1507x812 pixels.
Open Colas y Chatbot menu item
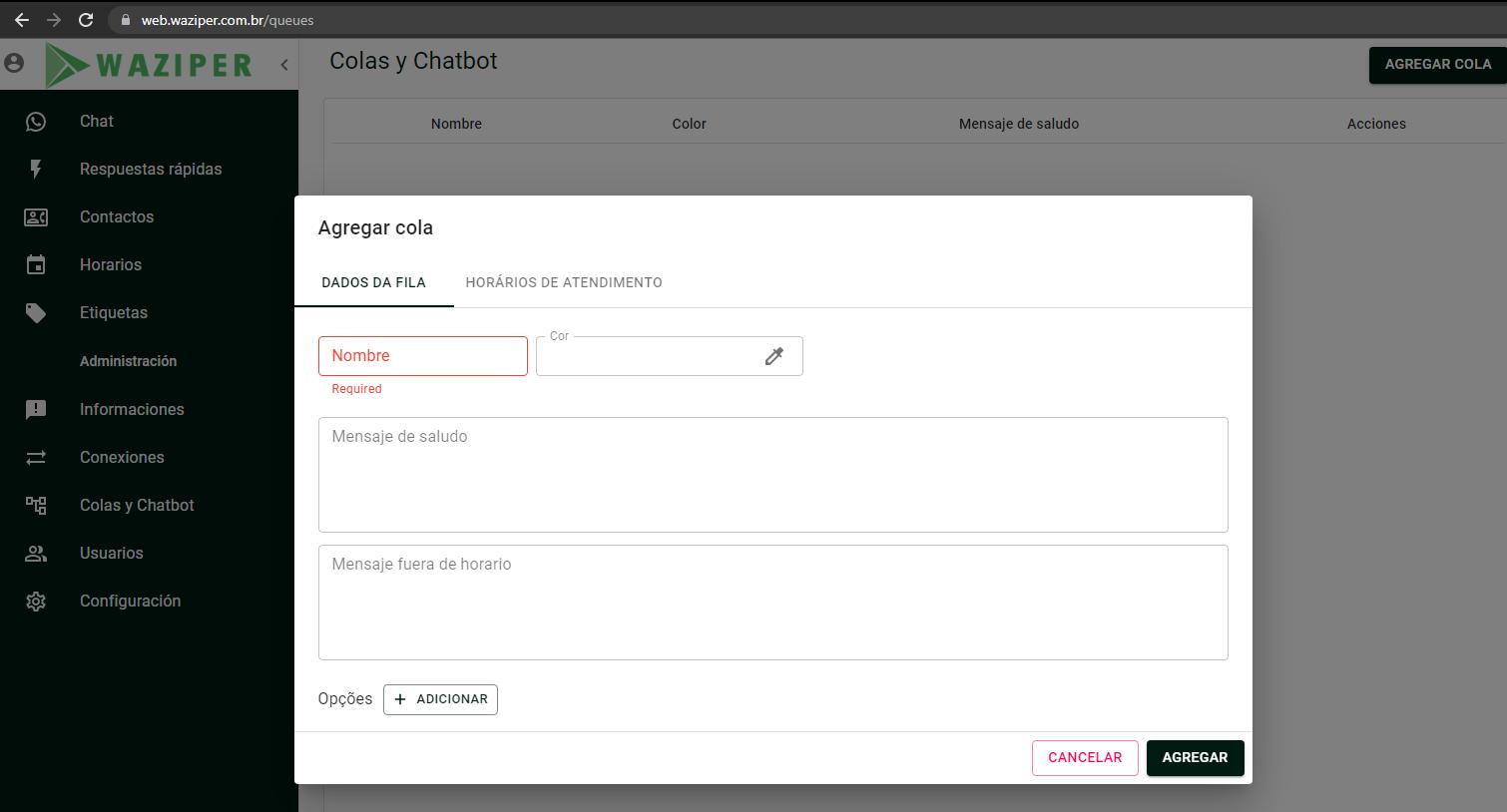click(x=137, y=506)
